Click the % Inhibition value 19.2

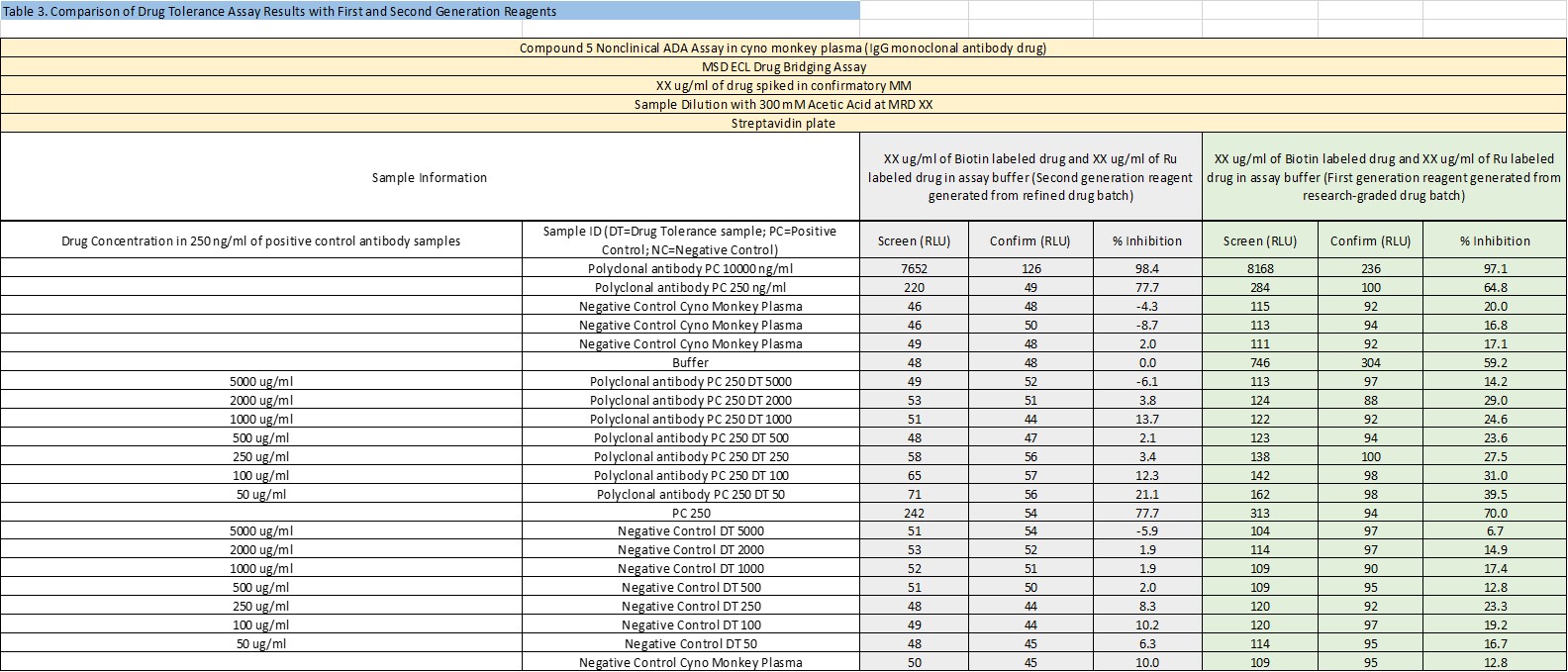click(x=1495, y=625)
